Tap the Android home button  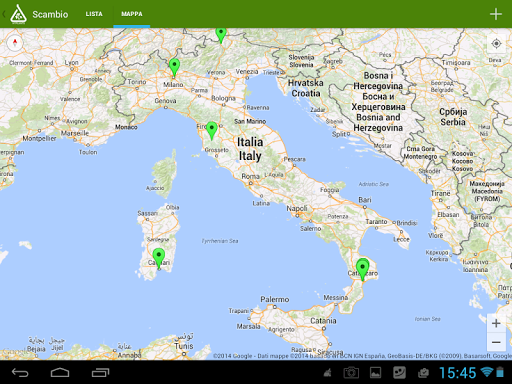(60, 372)
